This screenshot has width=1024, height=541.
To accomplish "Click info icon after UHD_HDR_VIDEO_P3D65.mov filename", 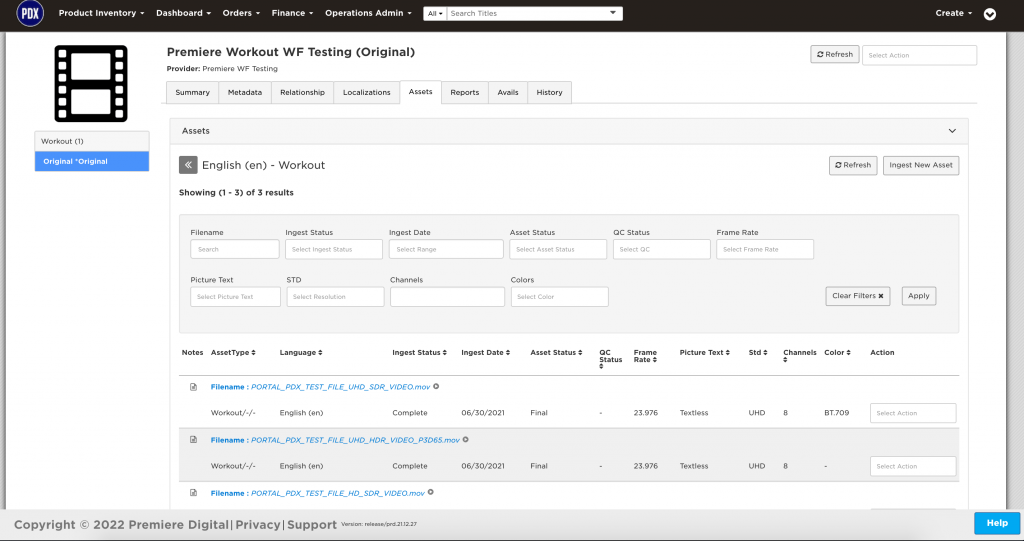I will click(x=466, y=440).
